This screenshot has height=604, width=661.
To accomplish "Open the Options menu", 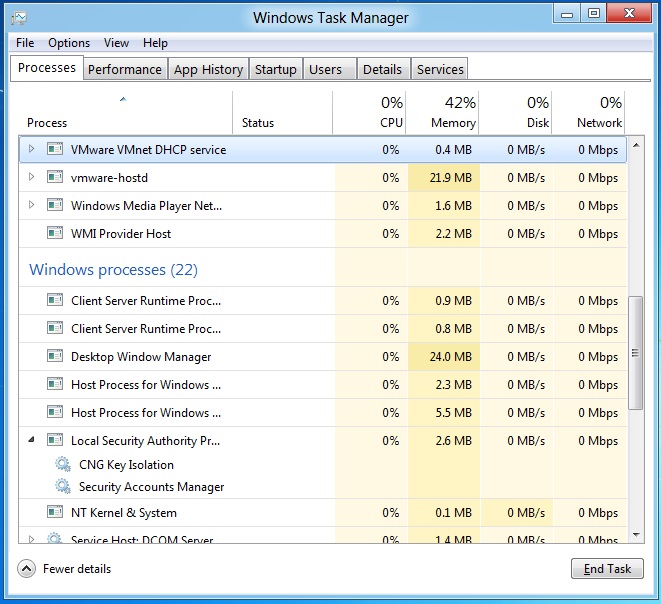I will 69,43.
